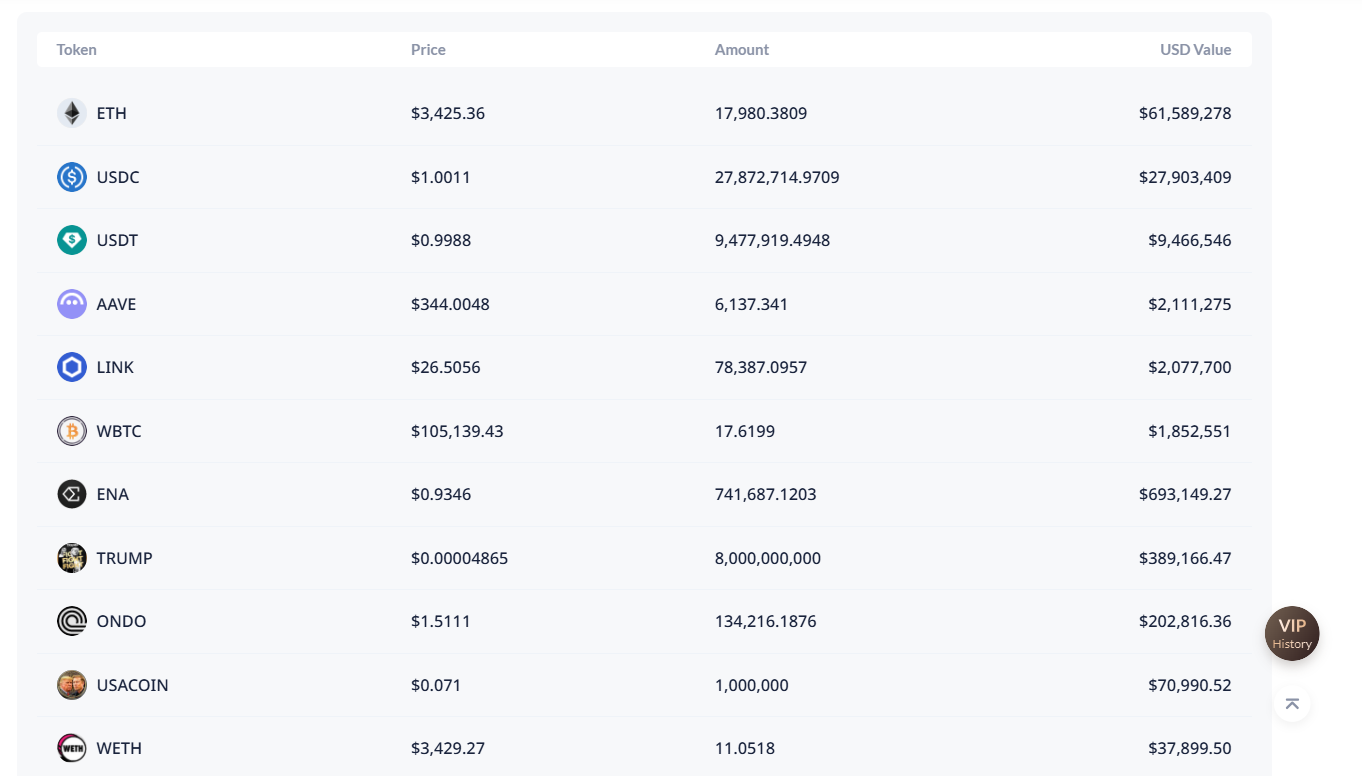This screenshot has width=1362, height=776.
Task: Click WETH price $3,429.27
Action: [448, 748]
